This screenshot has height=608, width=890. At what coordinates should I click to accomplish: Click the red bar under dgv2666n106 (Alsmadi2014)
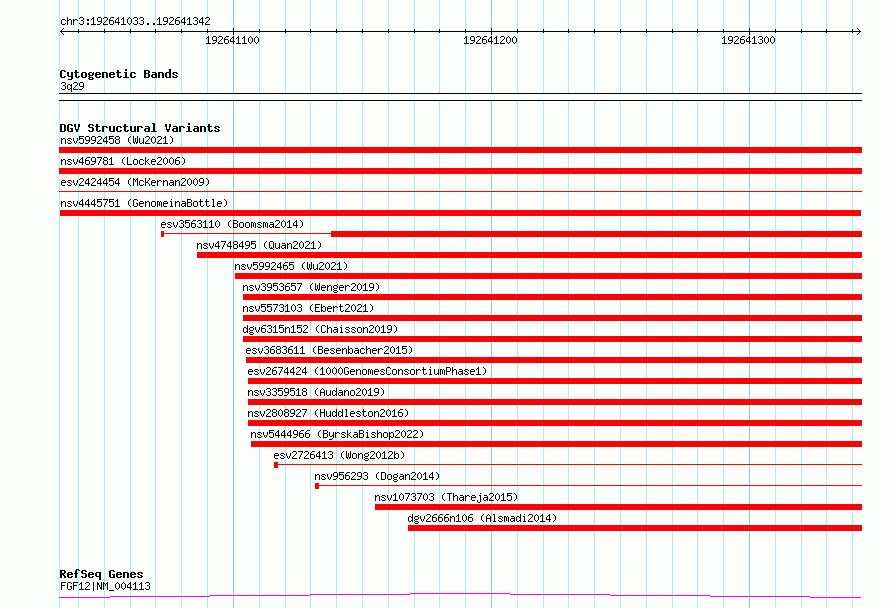click(x=635, y=528)
